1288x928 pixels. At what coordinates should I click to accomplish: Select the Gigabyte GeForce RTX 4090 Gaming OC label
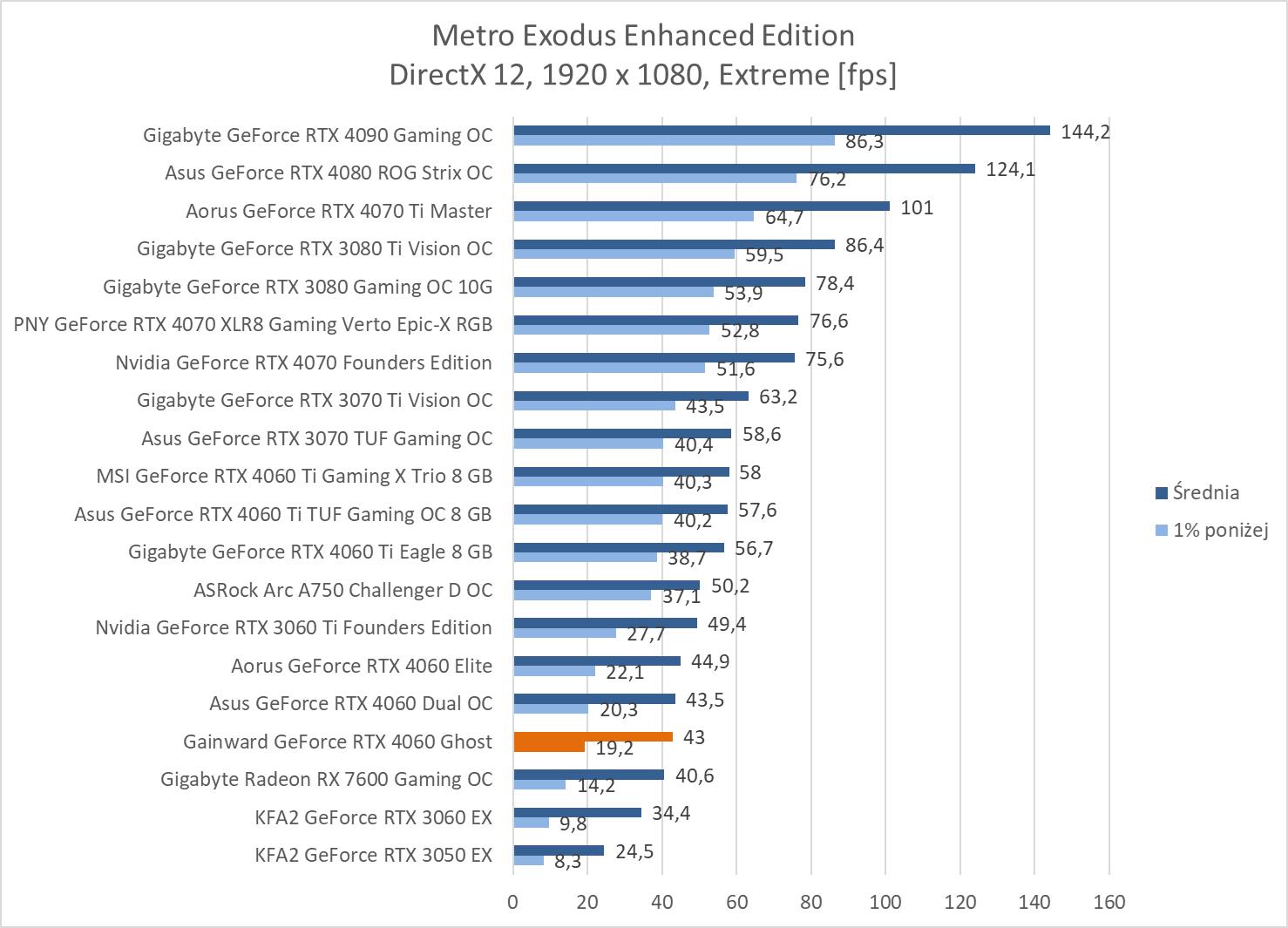coord(317,135)
